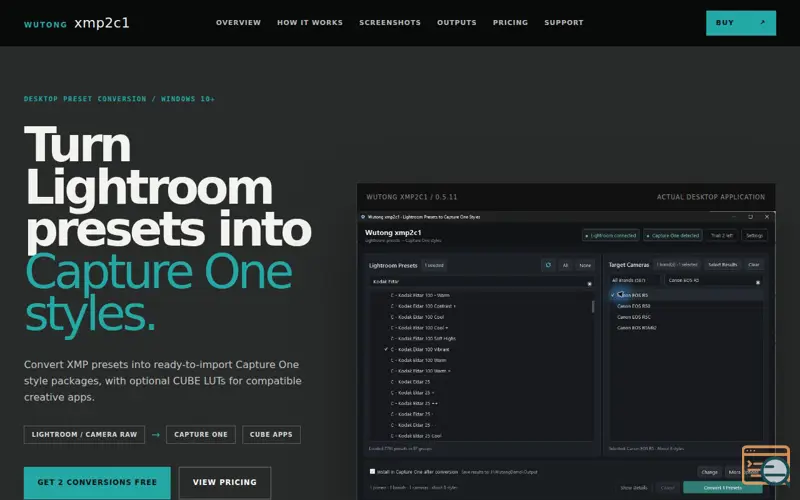Toggle Install in Capture One after conversion
The width and height of the screenshot is (800, 500).
pos(372,471)
